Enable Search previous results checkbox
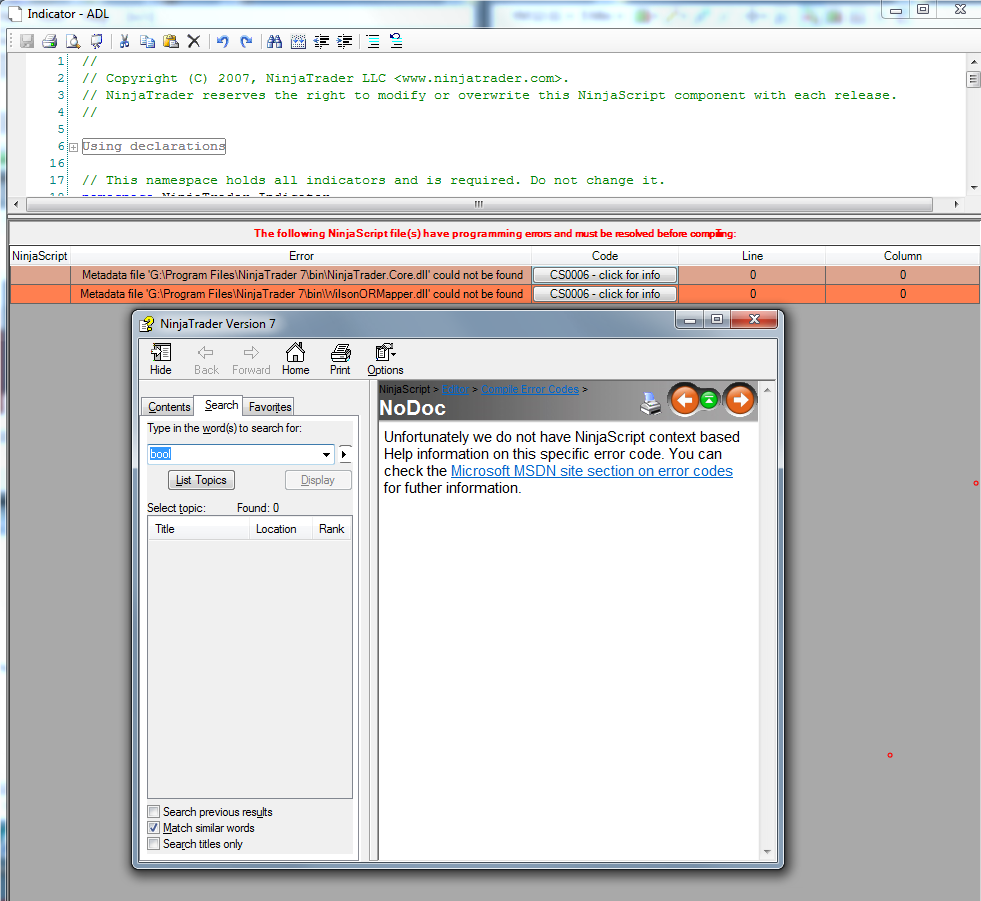Image resolution: width=981 pixels, height=901 pixels. [x=153, y=812]
